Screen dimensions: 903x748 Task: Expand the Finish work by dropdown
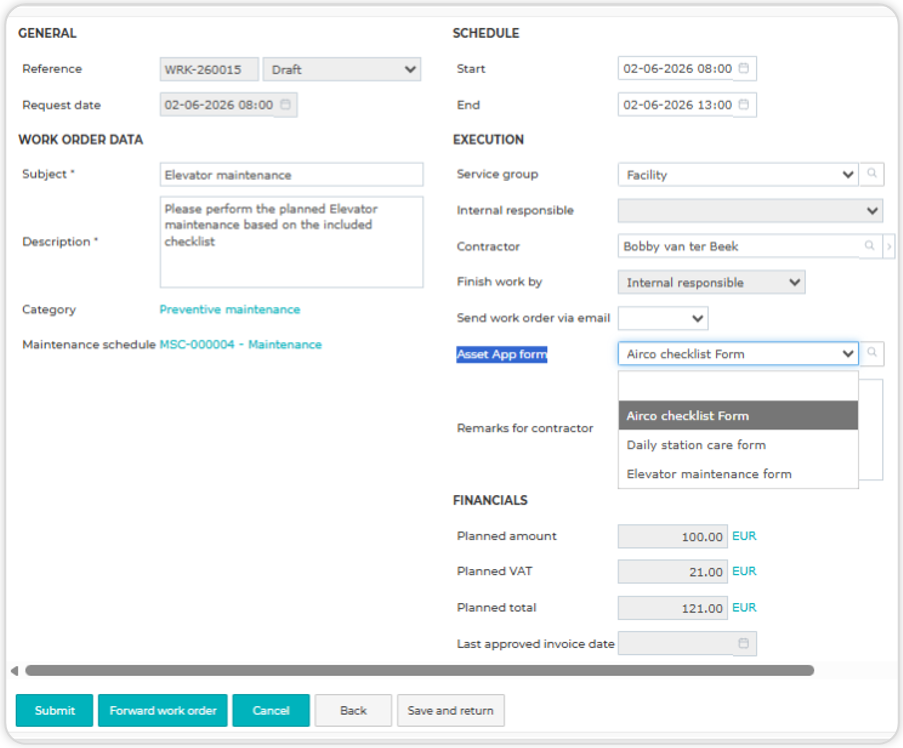click(711, 282)
